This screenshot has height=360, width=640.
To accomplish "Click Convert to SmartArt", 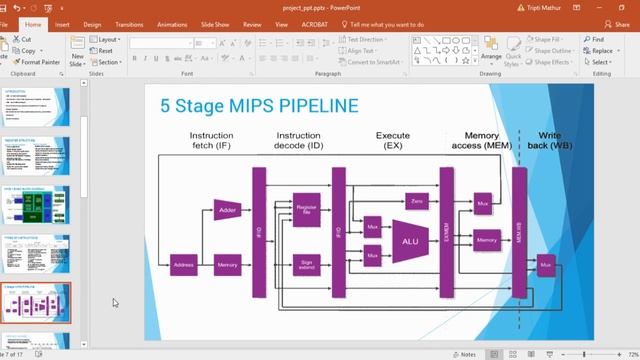I will tap(371, 62).
